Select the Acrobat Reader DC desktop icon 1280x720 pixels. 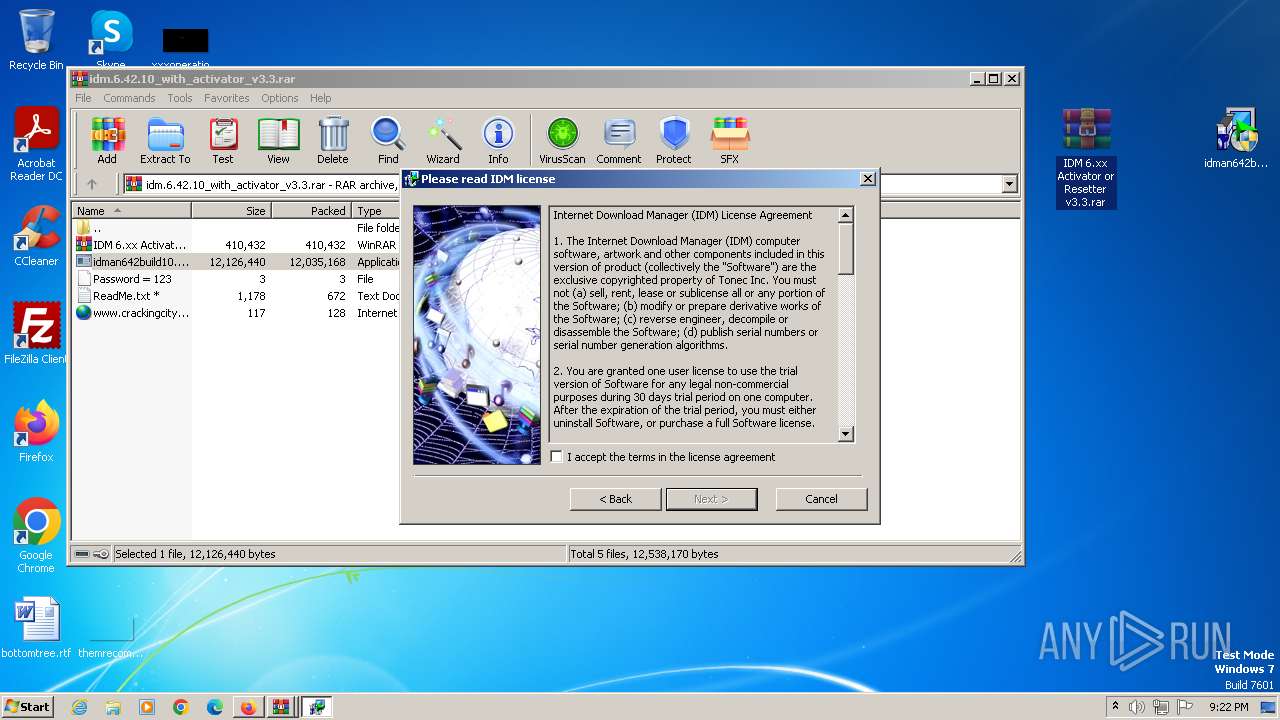pyautogui.click(x=36, y=145)
